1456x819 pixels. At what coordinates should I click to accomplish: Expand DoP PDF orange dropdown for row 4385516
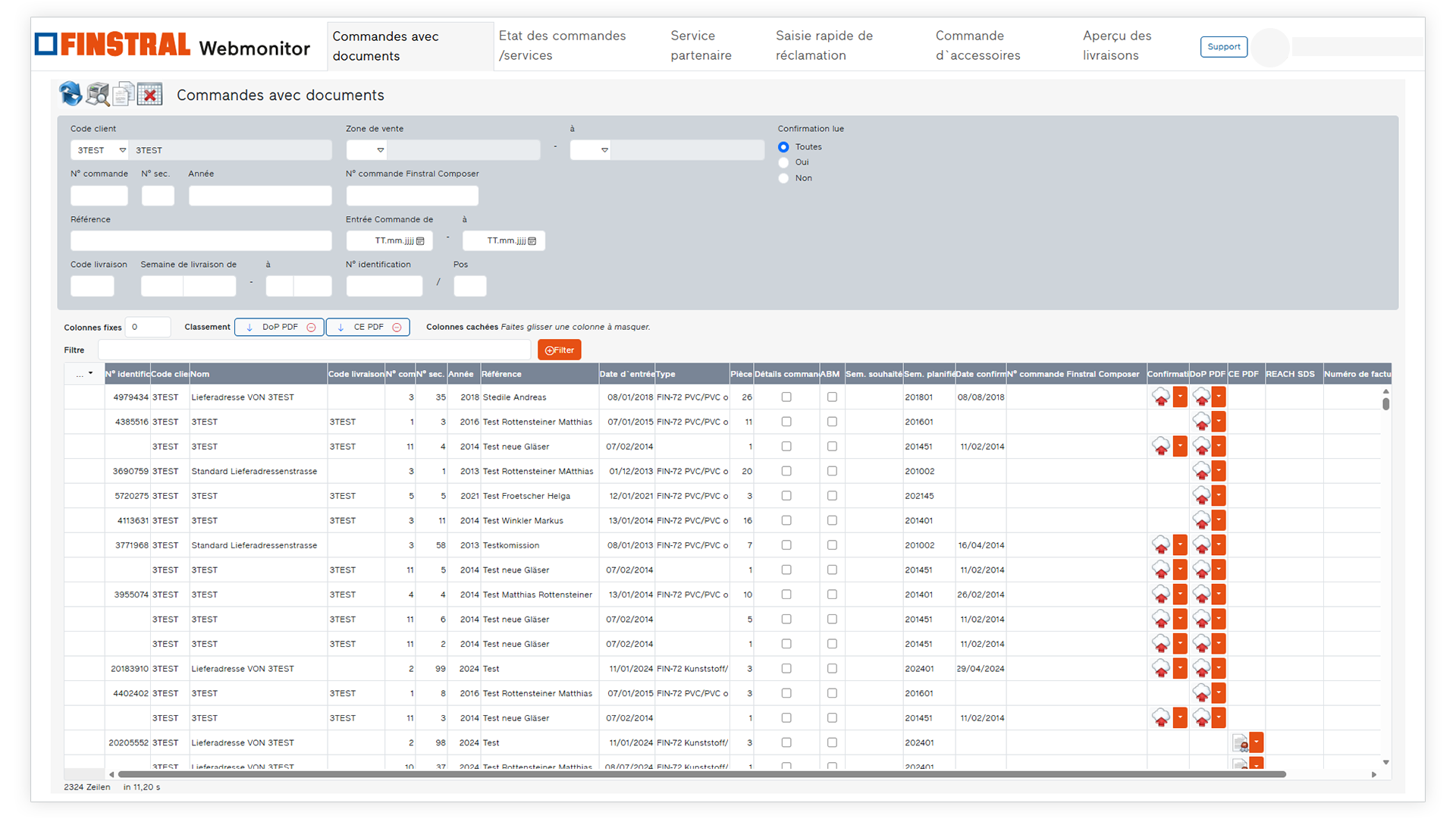pos(1219,422)
